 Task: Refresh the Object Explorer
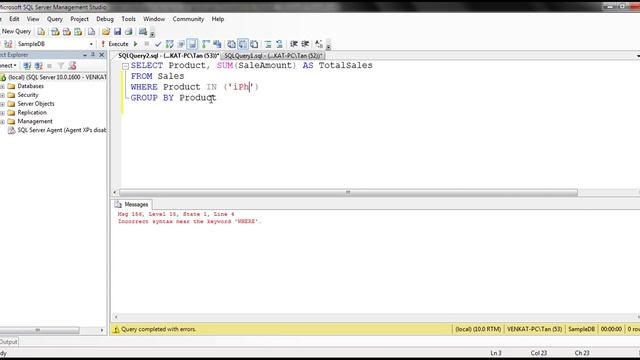tap(72, 66)
